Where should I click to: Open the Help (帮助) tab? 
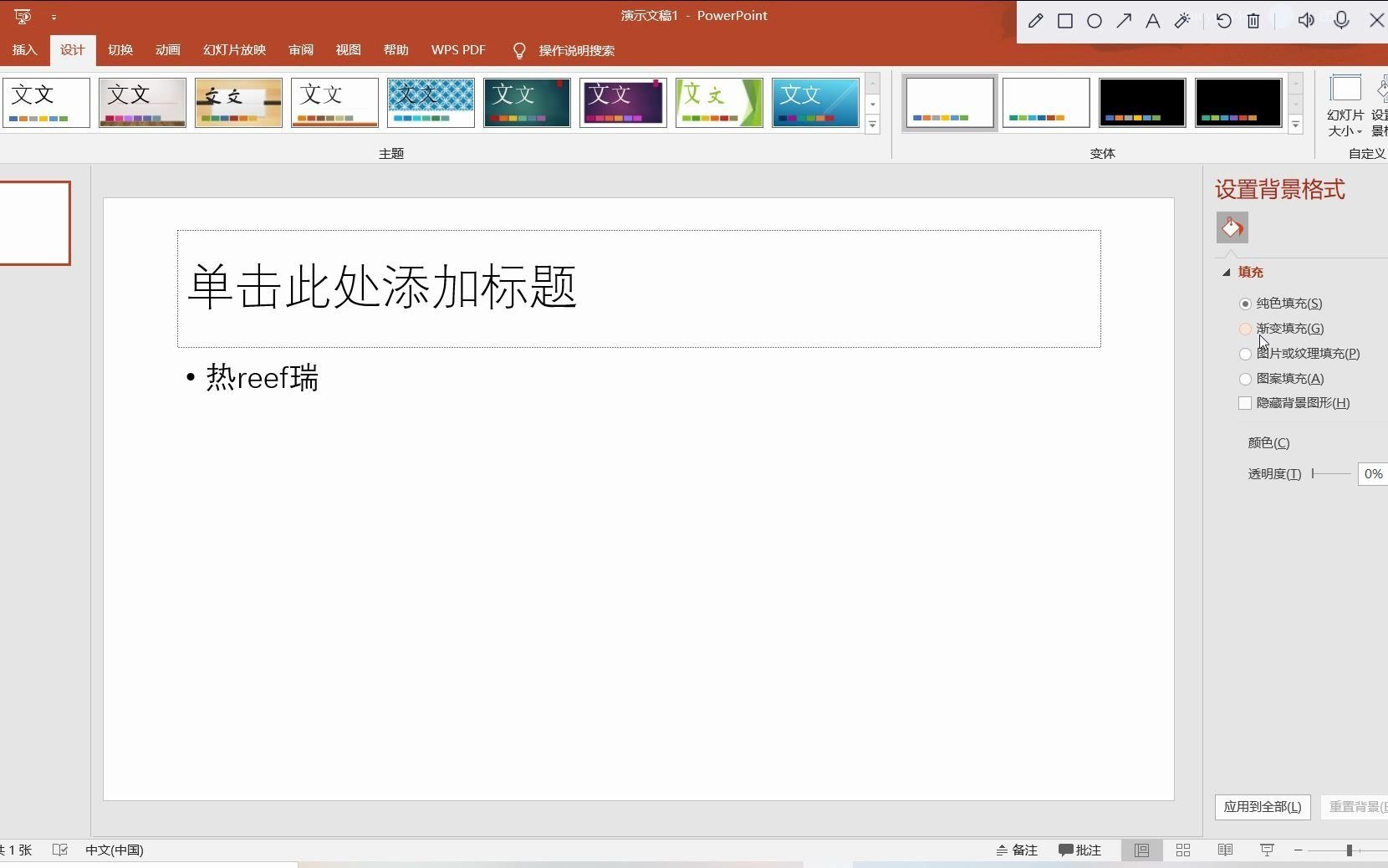[396, 50]
